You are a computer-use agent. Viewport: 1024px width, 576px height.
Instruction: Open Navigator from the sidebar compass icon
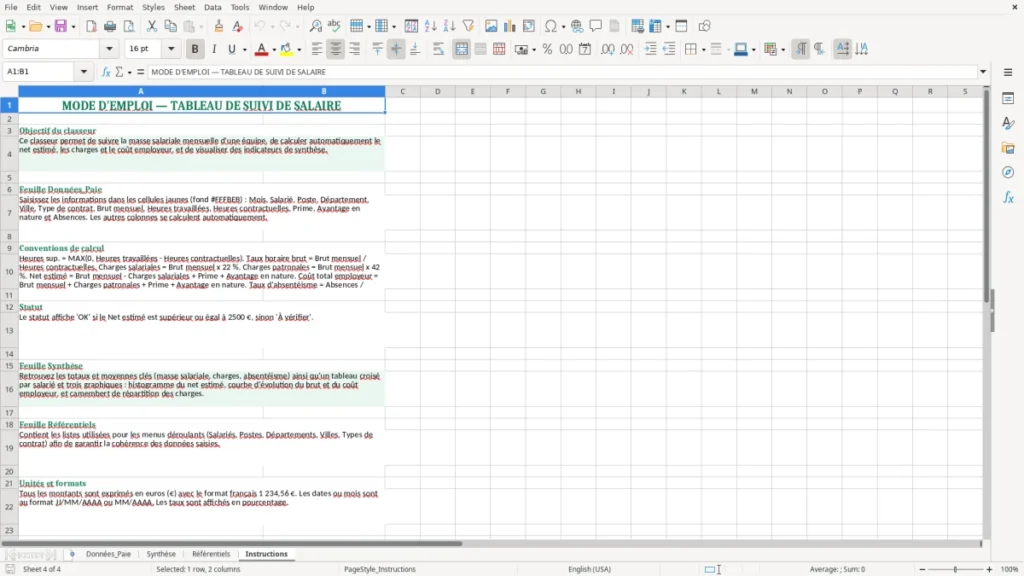coord(1008,172)
